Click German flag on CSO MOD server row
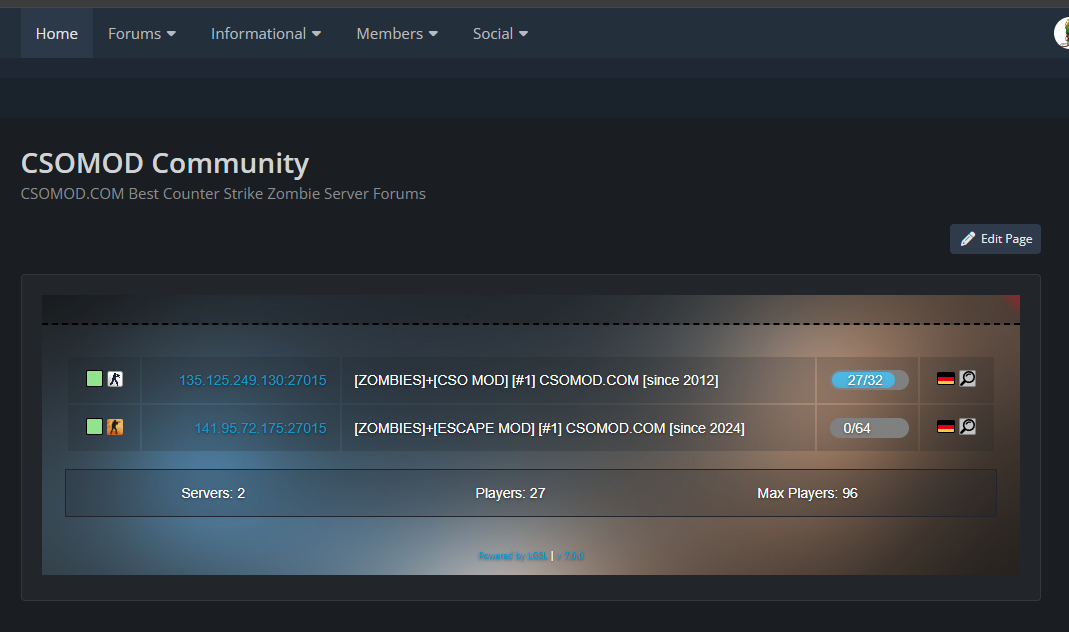This screenshot has width=1069, height=632. (945, 379)
